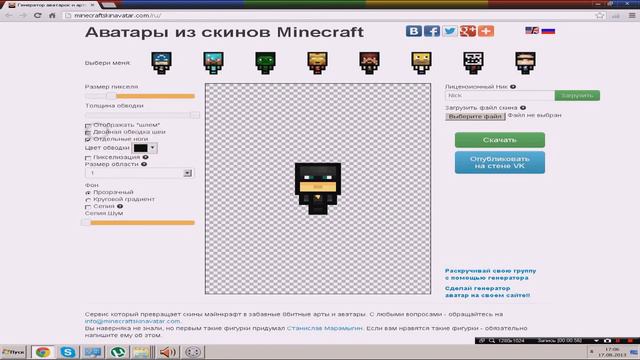Click info icon next to Загрузить файл скина

[x=523, y=108]
